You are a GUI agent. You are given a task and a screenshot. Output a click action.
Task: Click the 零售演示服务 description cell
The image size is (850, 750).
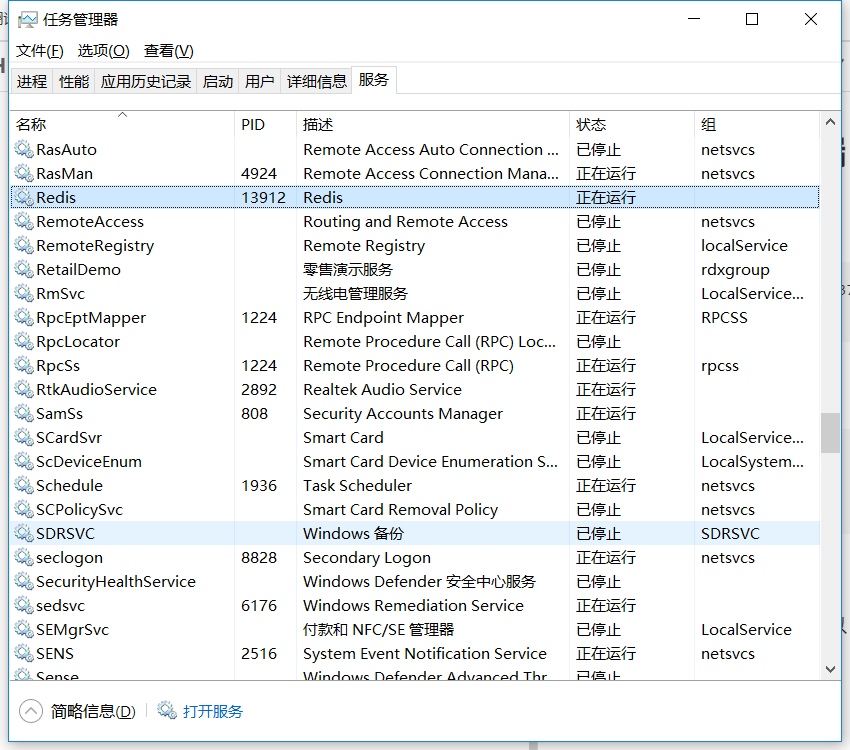click(x=347, y=269)
